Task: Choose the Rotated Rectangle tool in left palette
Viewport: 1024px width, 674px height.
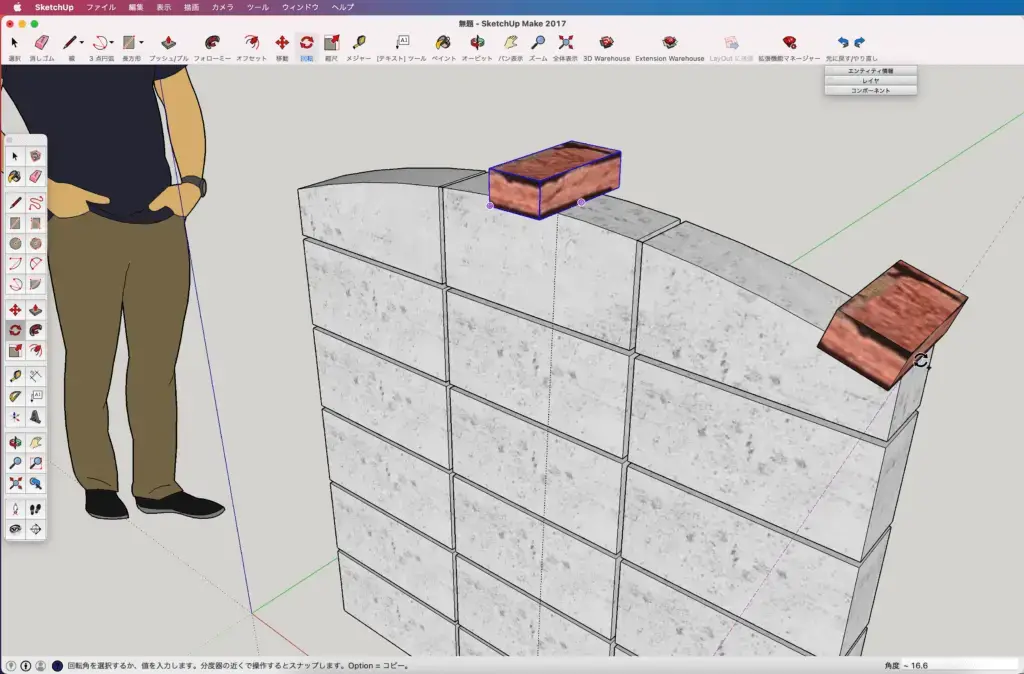Action: [x=36, y=223]
